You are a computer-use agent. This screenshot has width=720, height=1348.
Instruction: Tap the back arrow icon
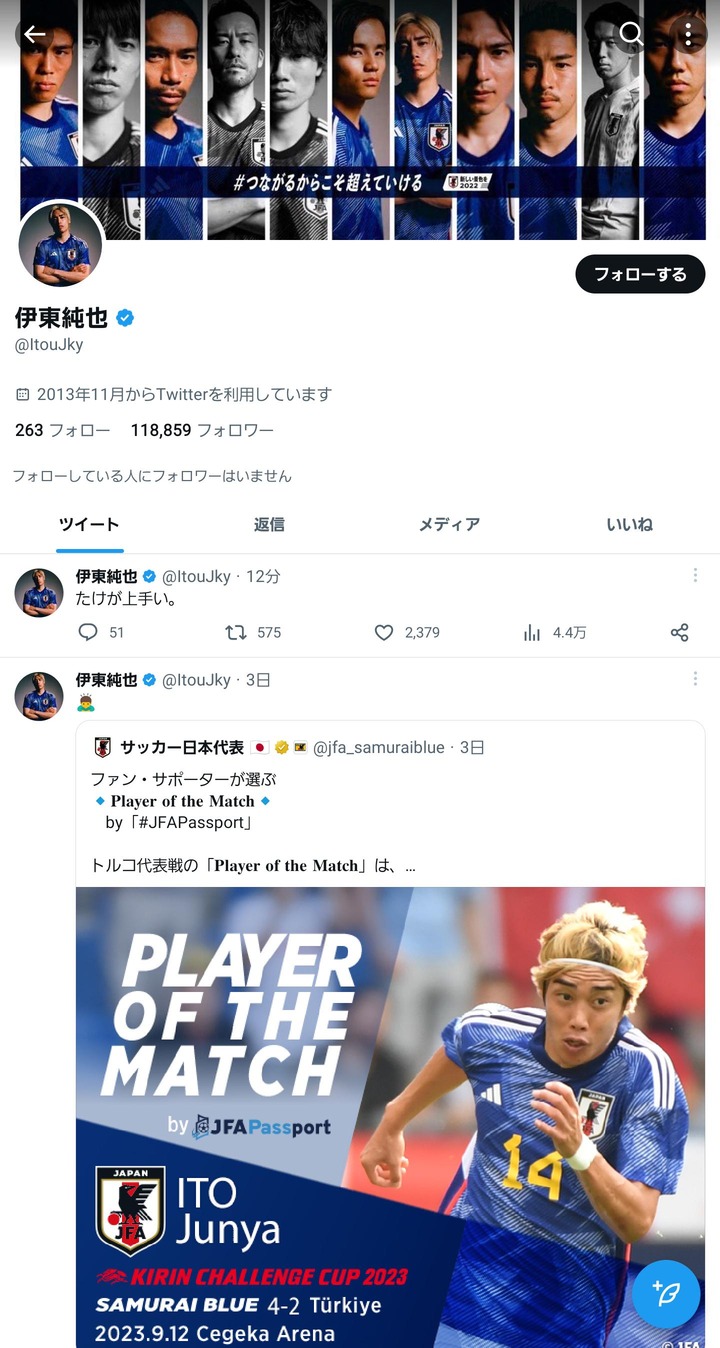[x=35, y=35]
